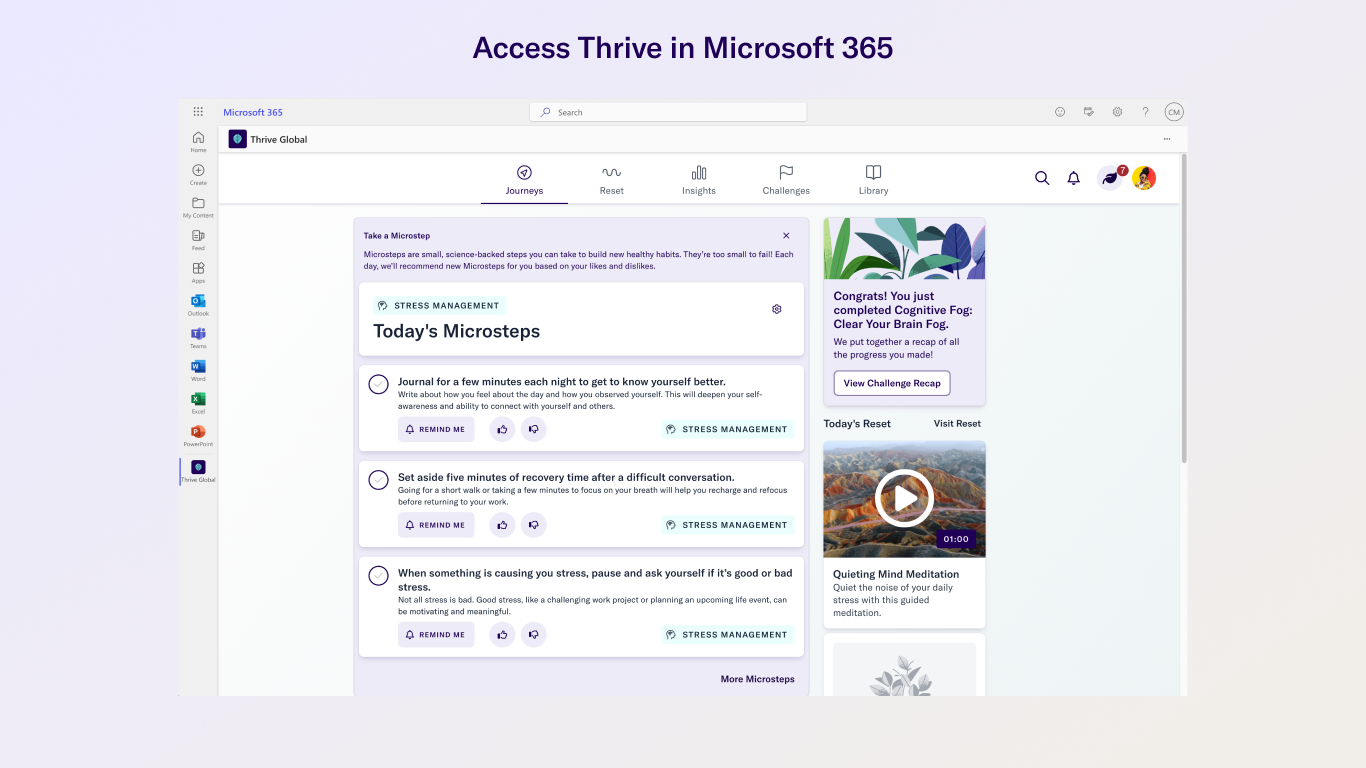The width and height of the screenshot is (1366, 768).
Task: Click the Stress Management header tag above Today's Microsteps
Action: pyautogui.click(x=439, y=306)
